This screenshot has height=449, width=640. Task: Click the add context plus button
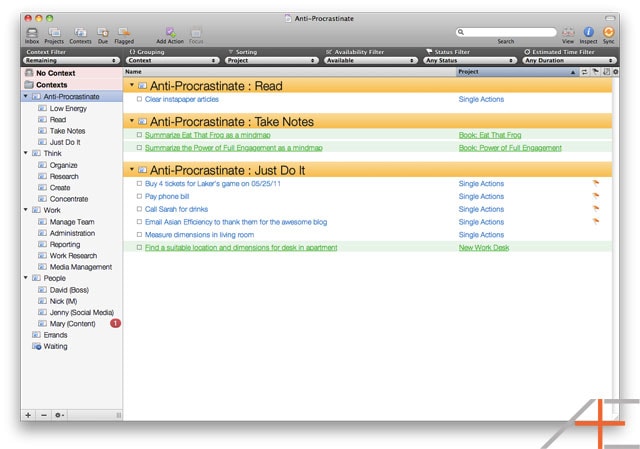[x=28, y=415]
